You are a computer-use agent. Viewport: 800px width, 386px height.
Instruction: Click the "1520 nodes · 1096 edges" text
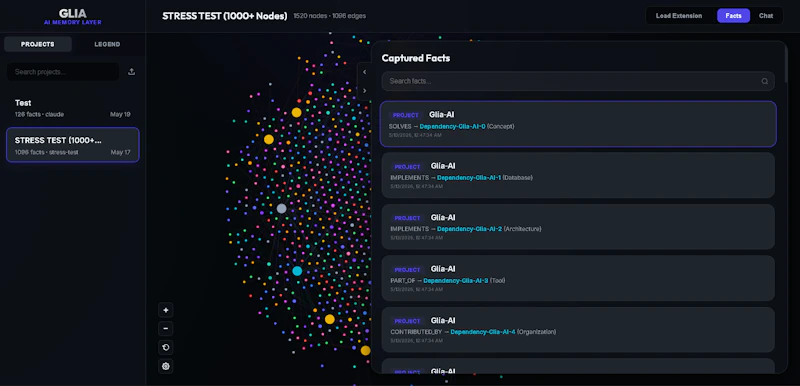click(330, 16)
